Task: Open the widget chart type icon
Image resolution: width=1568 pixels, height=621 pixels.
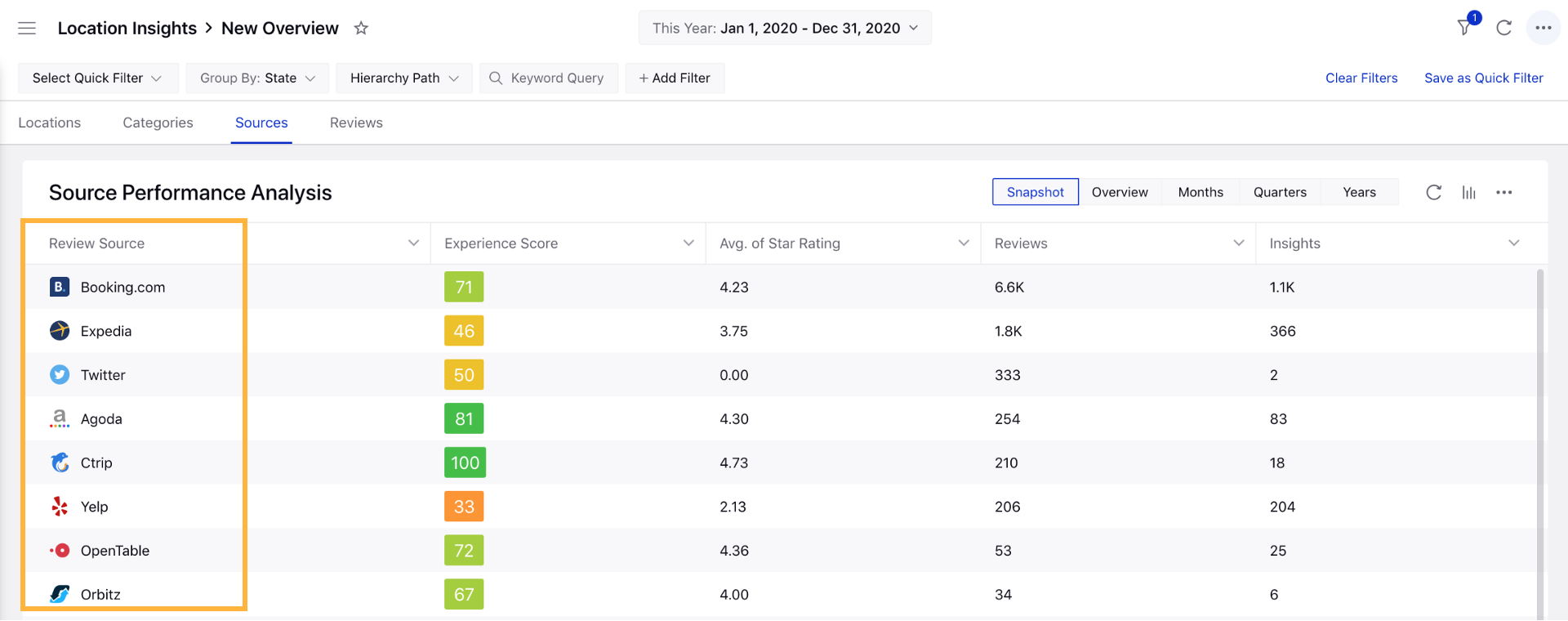Action: click(1468, 193)
